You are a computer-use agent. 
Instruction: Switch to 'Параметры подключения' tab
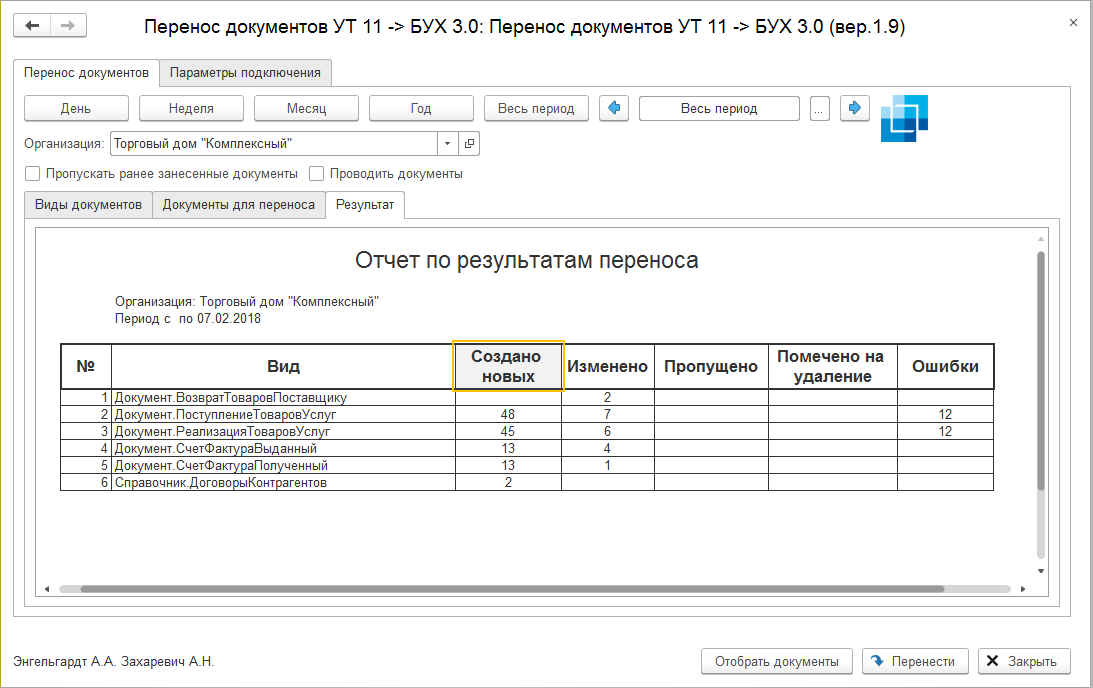click(245, 73)
